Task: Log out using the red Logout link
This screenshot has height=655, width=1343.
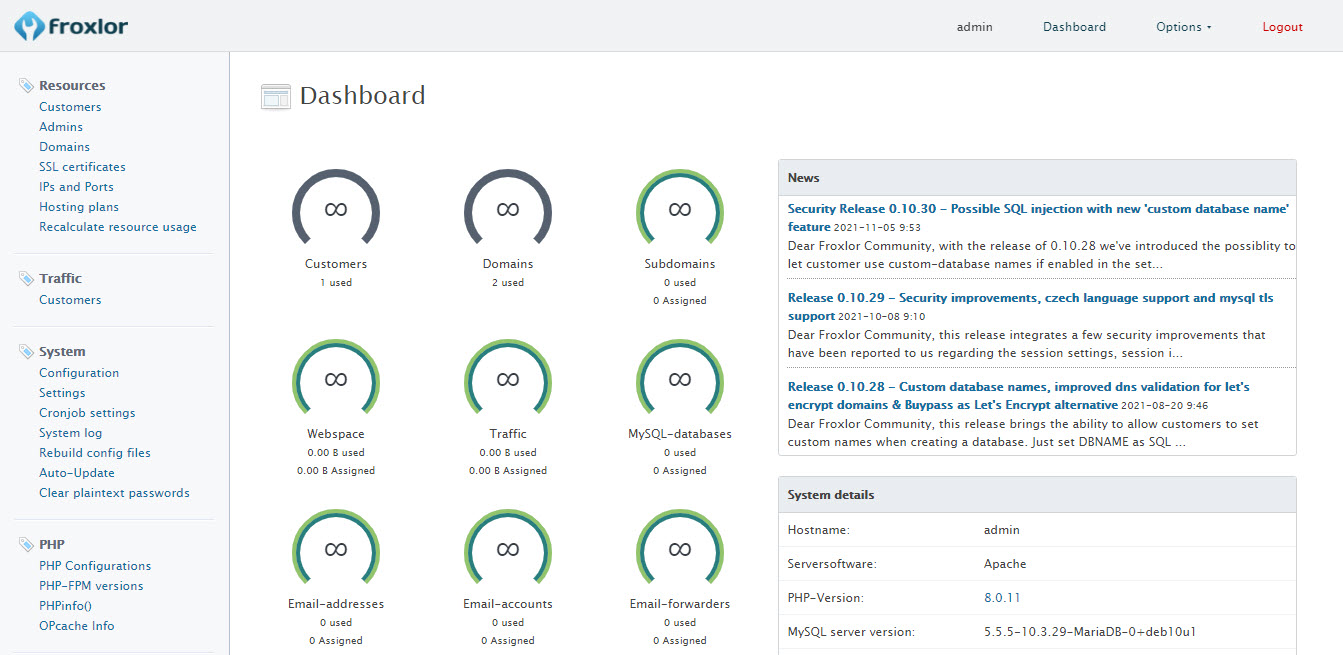Action: (x=1282, y=27)
